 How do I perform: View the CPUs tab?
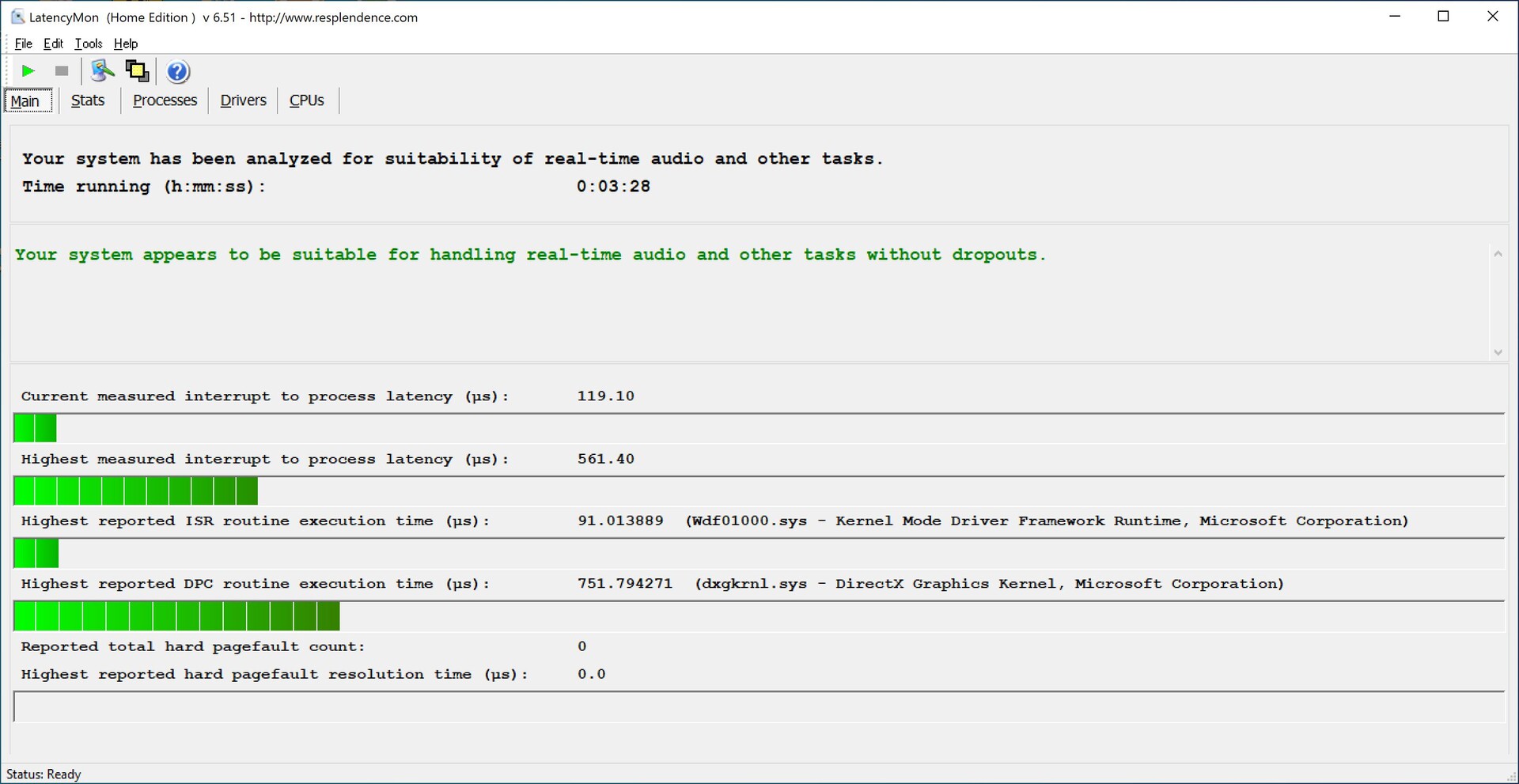tap(306, 100)
